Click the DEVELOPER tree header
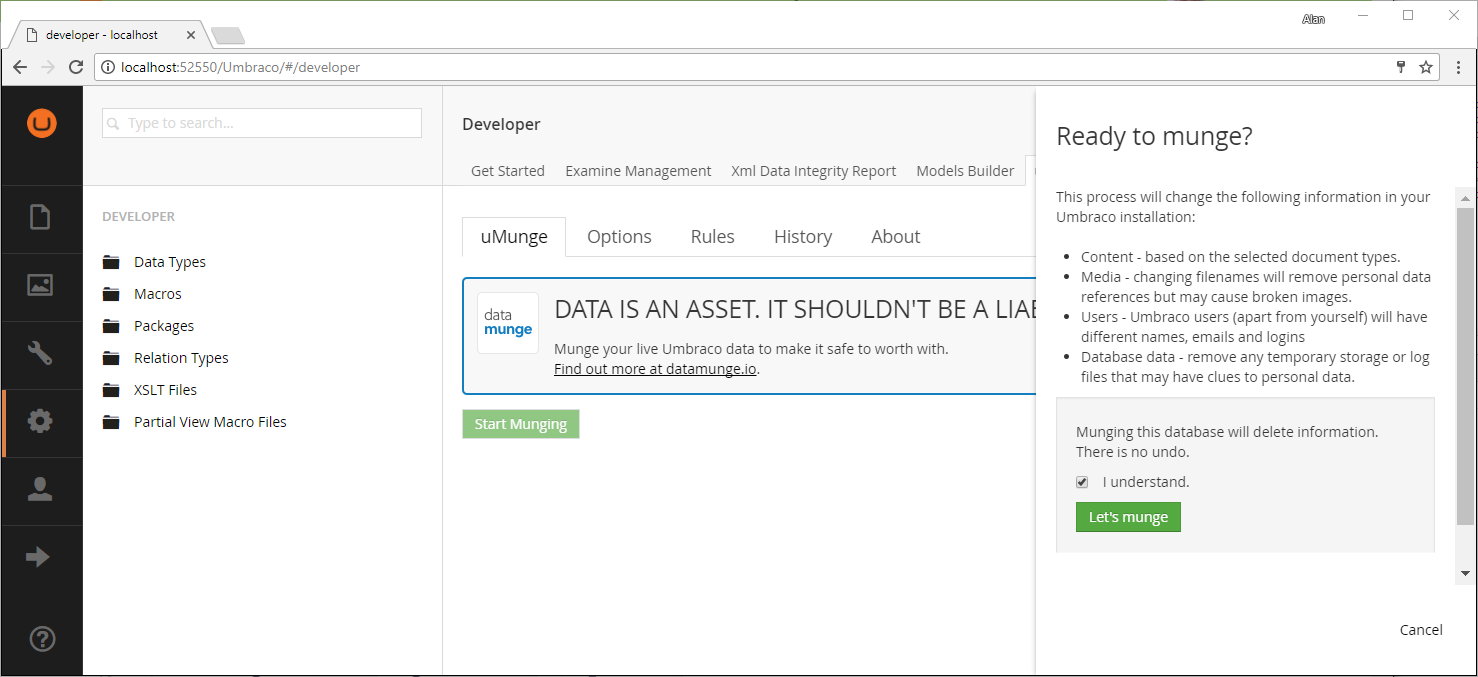 138,216
